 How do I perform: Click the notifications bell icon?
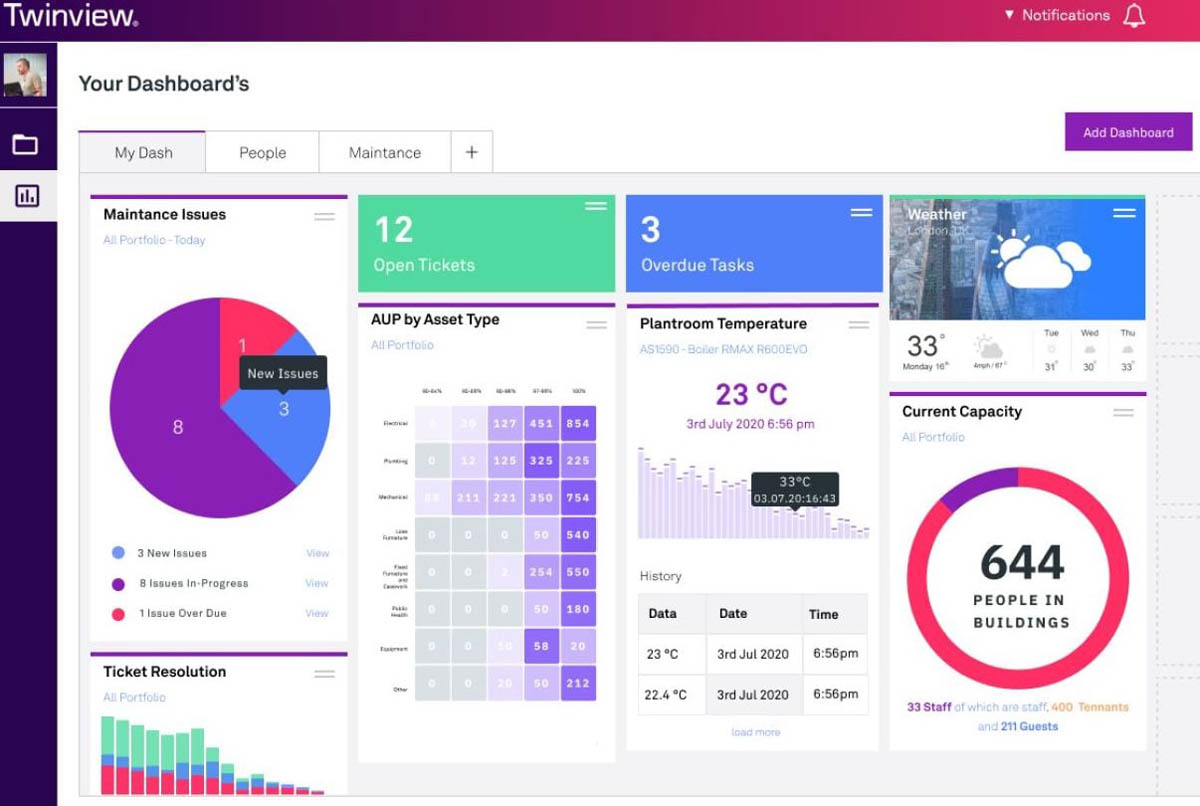[1133, 15]
